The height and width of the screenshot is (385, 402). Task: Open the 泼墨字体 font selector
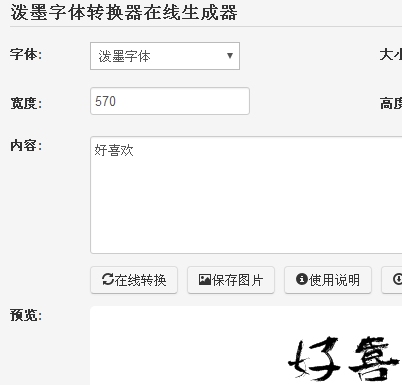pos(165,56)
